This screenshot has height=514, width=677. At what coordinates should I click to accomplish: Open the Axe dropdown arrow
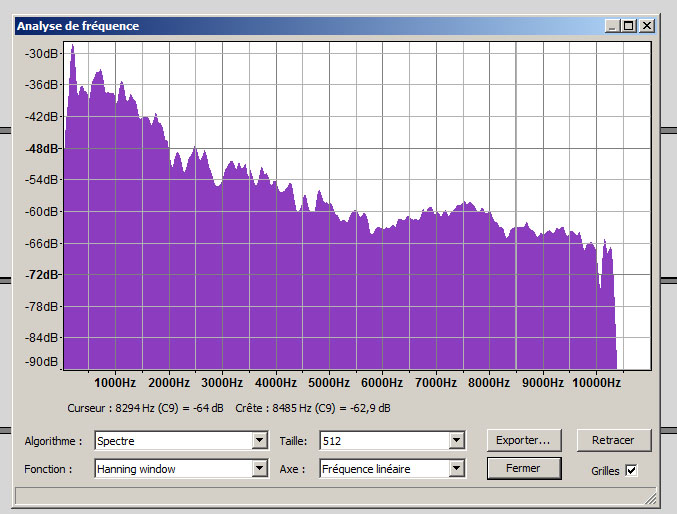pyautogui.click(x=456, y=468)
